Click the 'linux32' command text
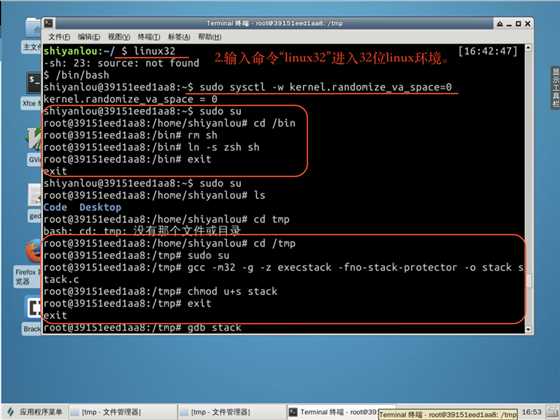This screenshot has width=560, height=420. [x=154, y=51]
